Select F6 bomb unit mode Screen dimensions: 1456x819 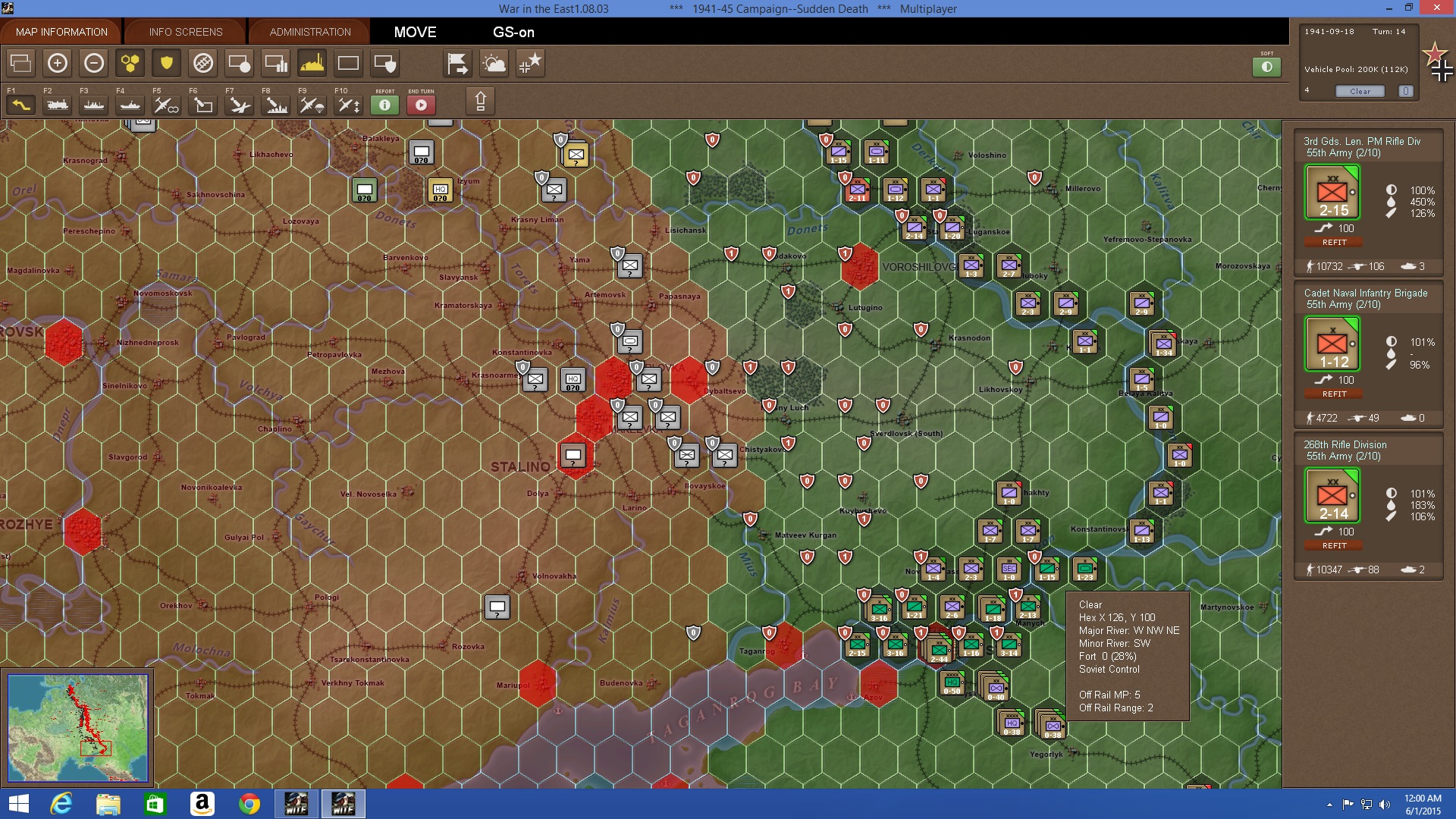click(203, 105)
